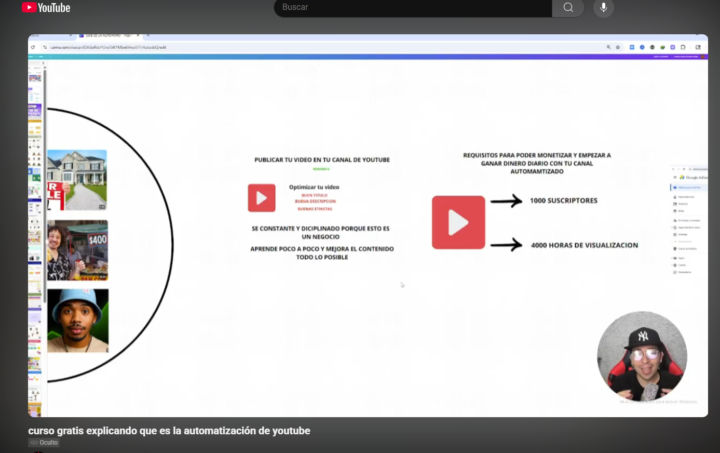Click the dark round extension icon
720x453 pixels.
652,47
